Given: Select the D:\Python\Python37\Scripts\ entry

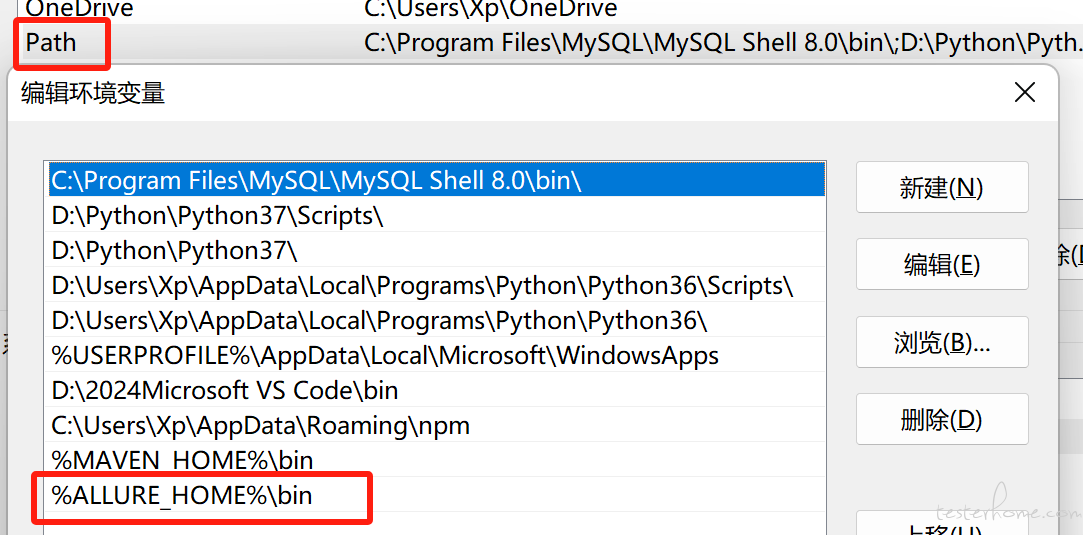Looking at the screenshot, I should click(x=436, y=215).
